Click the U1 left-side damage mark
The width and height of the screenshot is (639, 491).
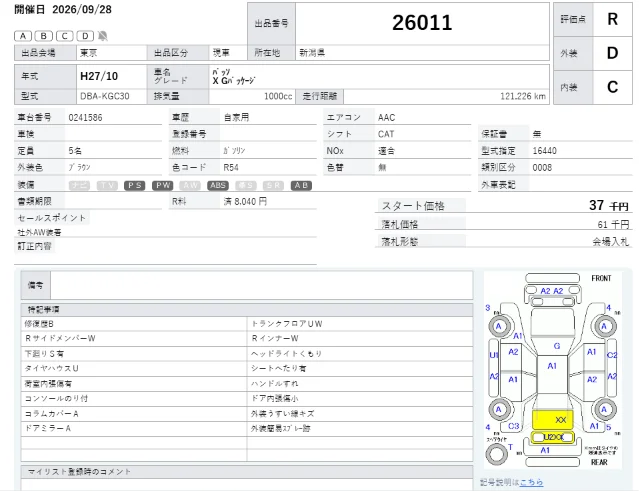pyautogui.click(x=494, y=355)
